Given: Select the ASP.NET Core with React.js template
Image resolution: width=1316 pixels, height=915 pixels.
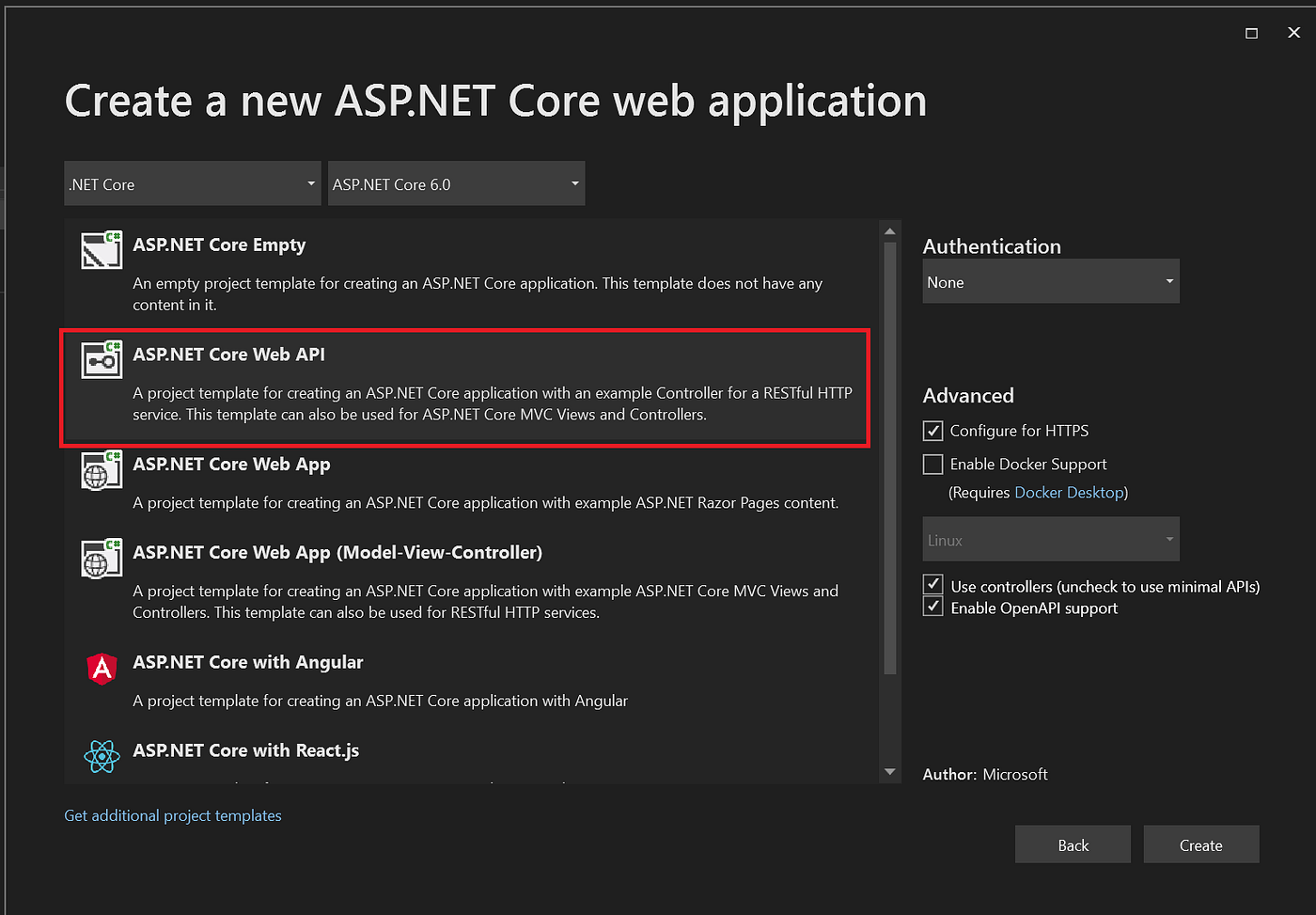Looking at the screenshot, I should [470, 758].
